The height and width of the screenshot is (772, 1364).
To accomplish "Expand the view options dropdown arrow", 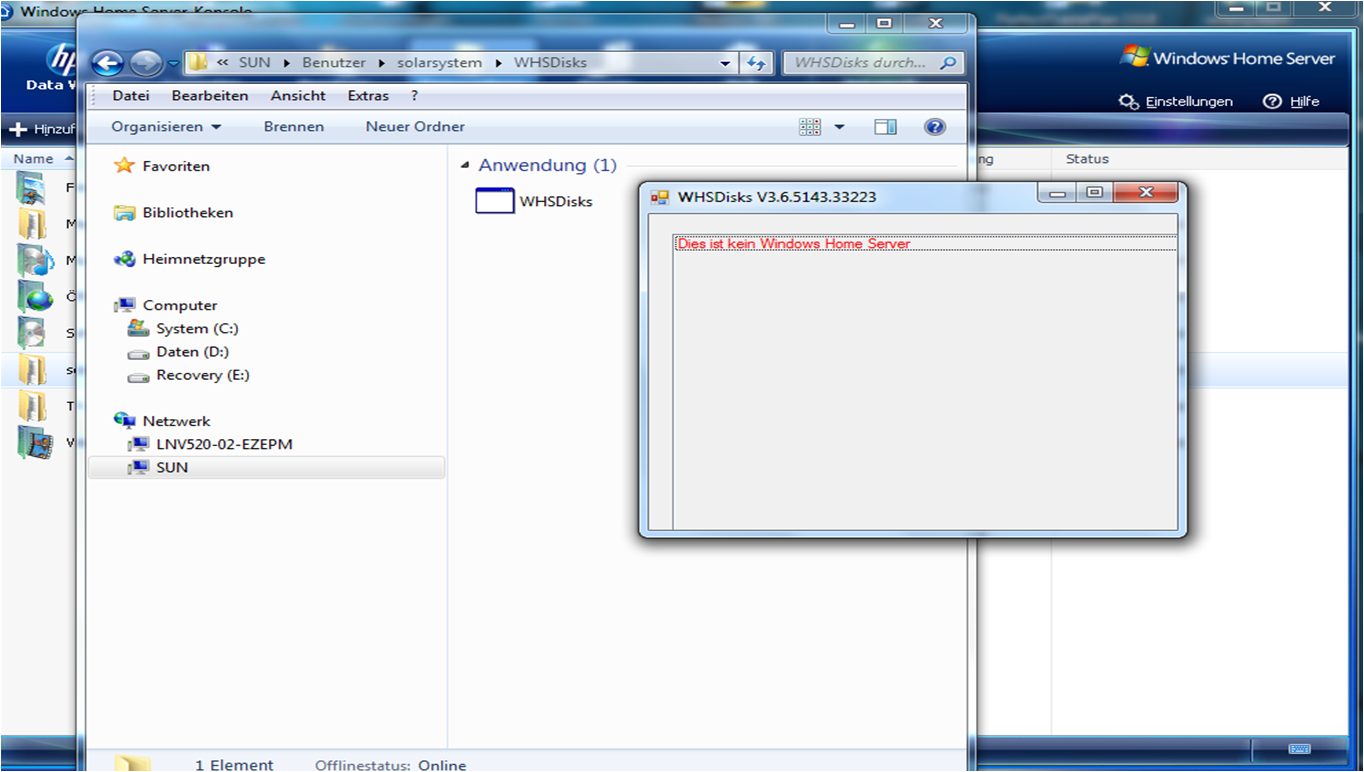I will point(839,127).
